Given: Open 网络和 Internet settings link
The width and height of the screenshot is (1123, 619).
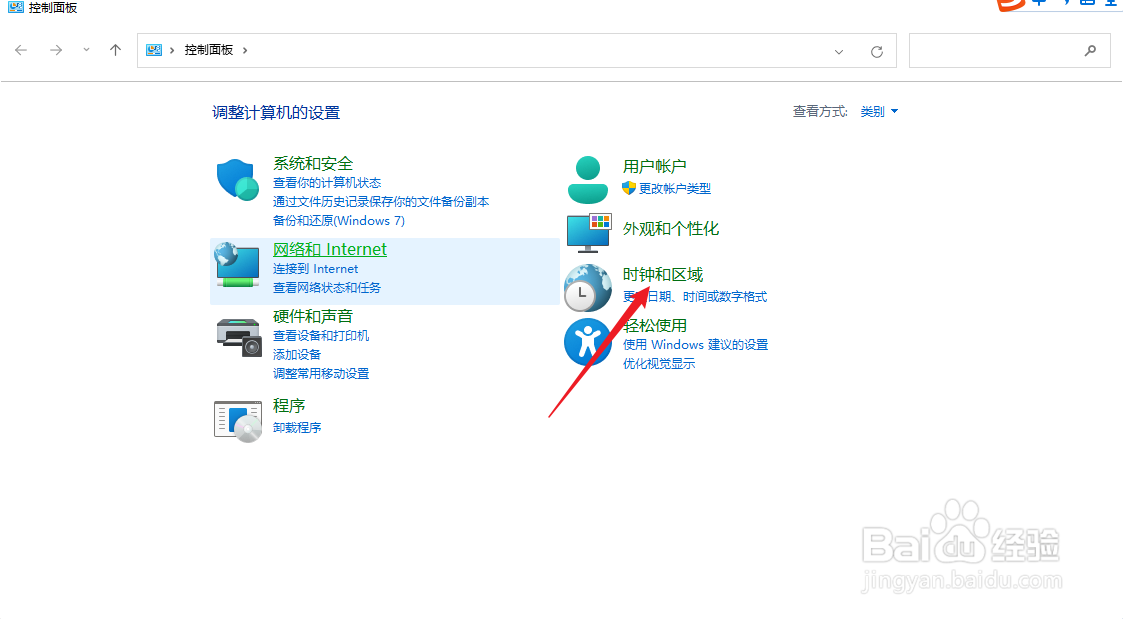Looking at the screenshot, I should click(329, 249).
